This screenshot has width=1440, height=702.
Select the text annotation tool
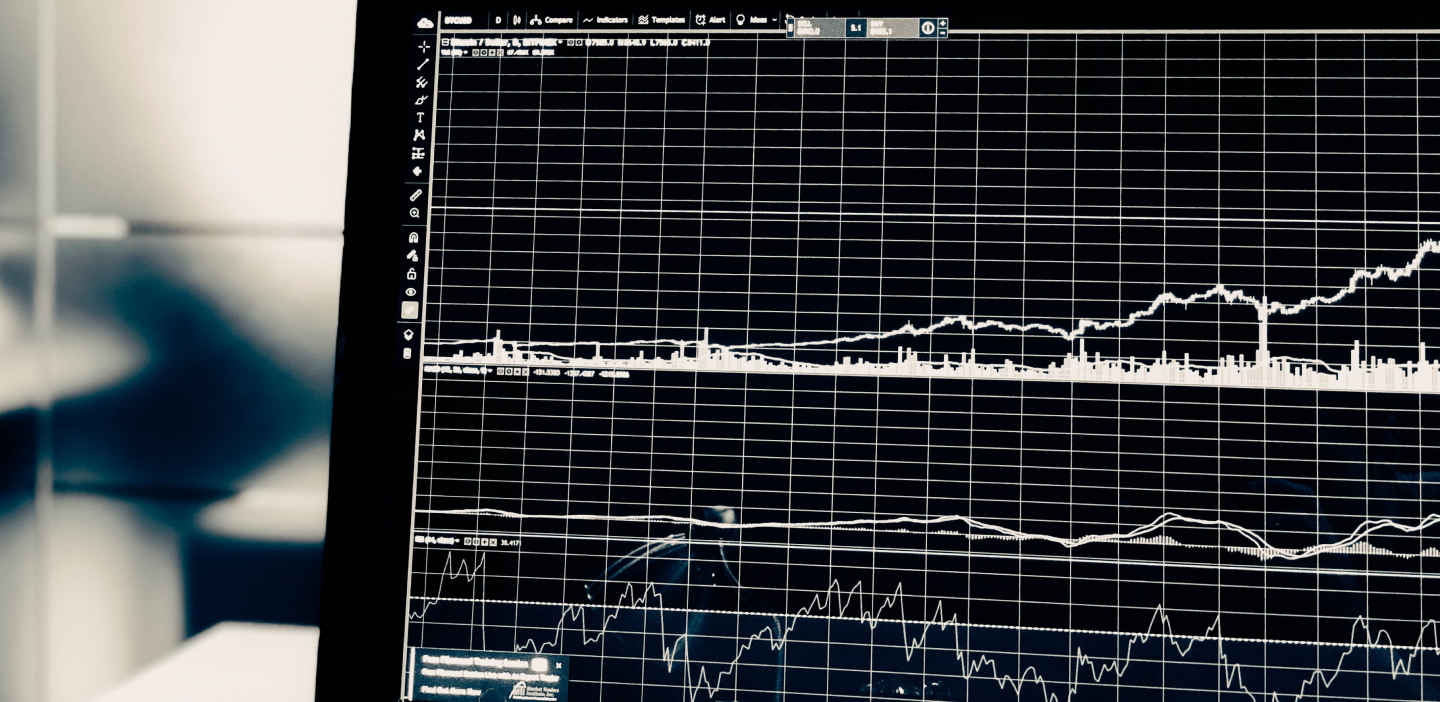click(420, 117)
